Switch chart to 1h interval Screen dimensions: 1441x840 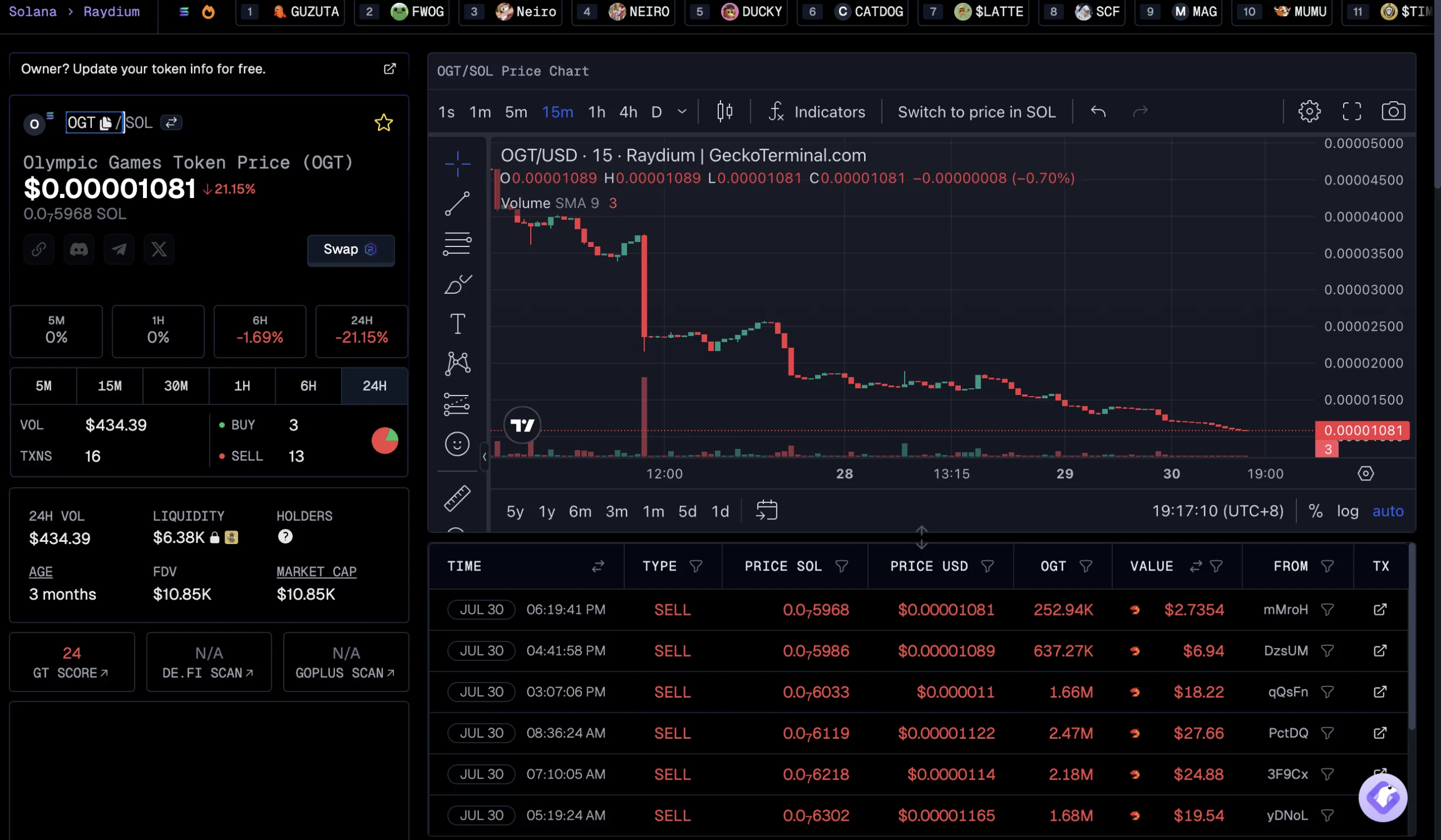click(x=597, y=112)
